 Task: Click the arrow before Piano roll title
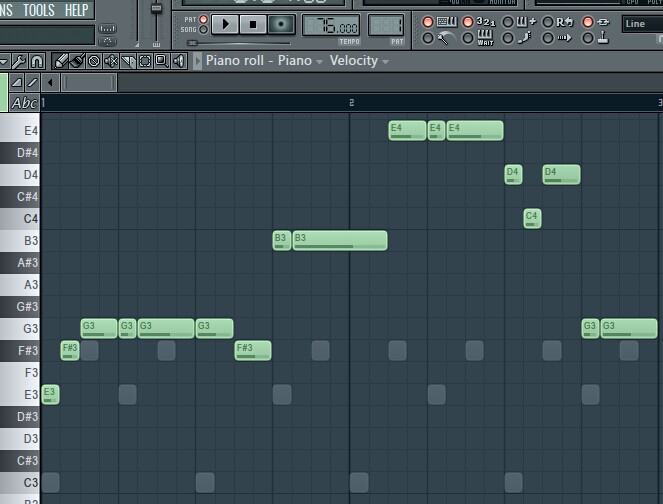click(197, 61)
